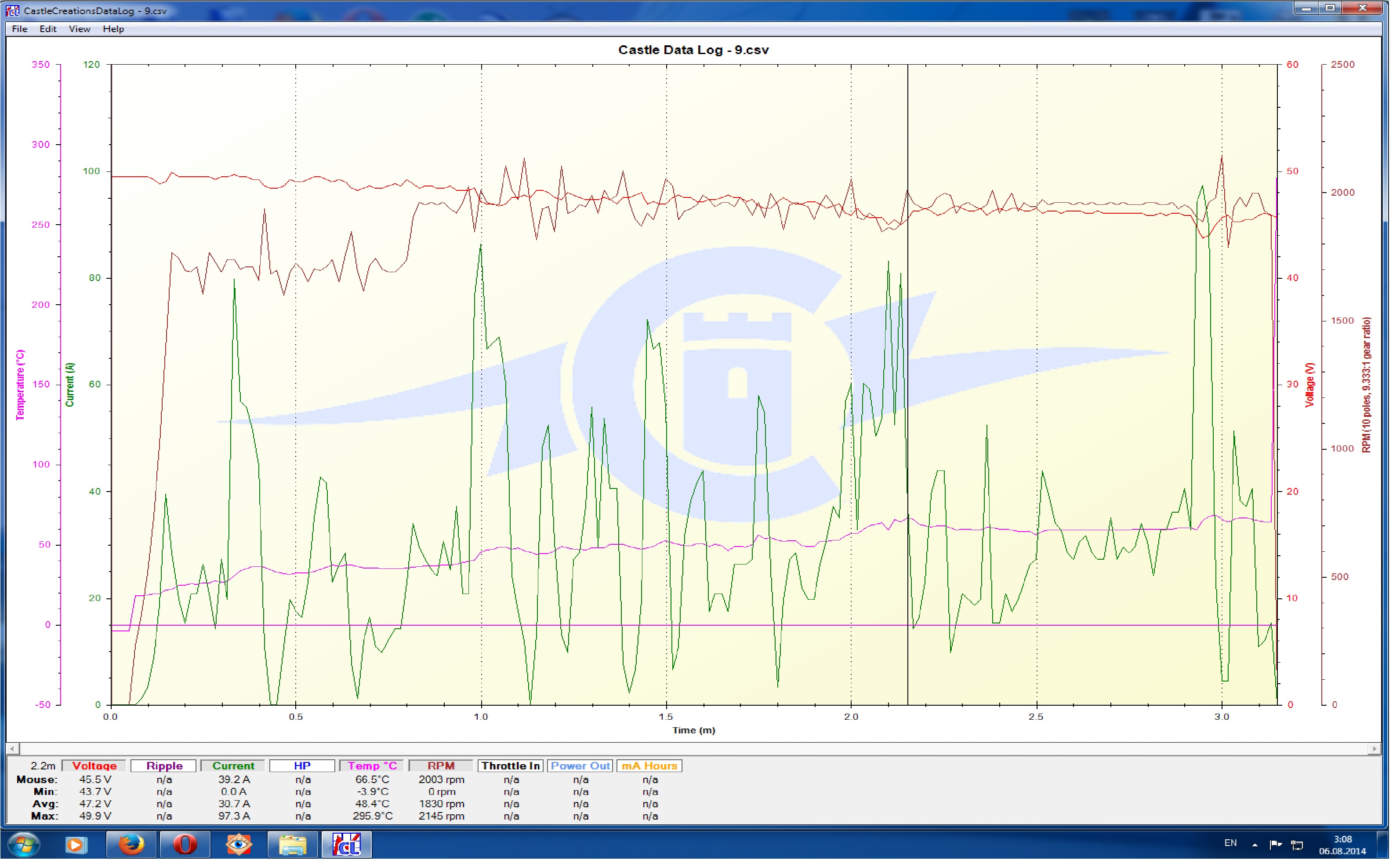The width and height of the screenshot is (1400, 860).
Task: Click the Avg current value 30.7 A
Action: point(234,804)
